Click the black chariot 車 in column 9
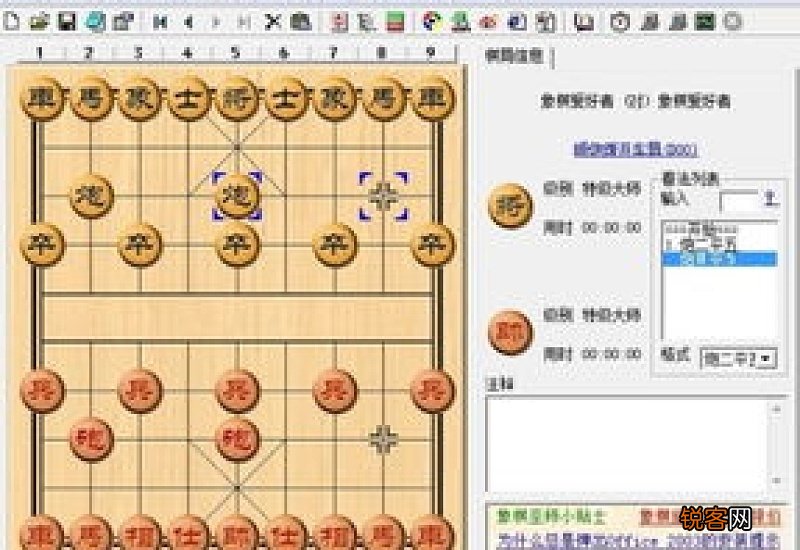Image resolution: width=800 pixels, height=550 pixels. click(x=433, y=98)
